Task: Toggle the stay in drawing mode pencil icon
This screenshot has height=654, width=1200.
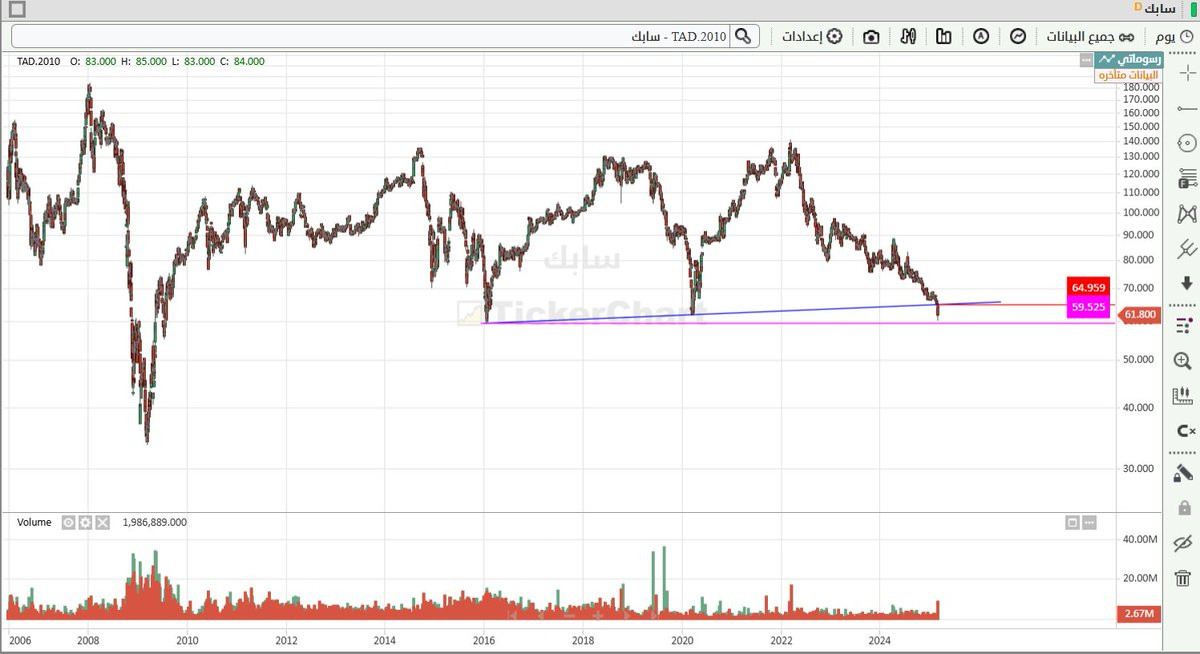Action: click(1184, 473)
